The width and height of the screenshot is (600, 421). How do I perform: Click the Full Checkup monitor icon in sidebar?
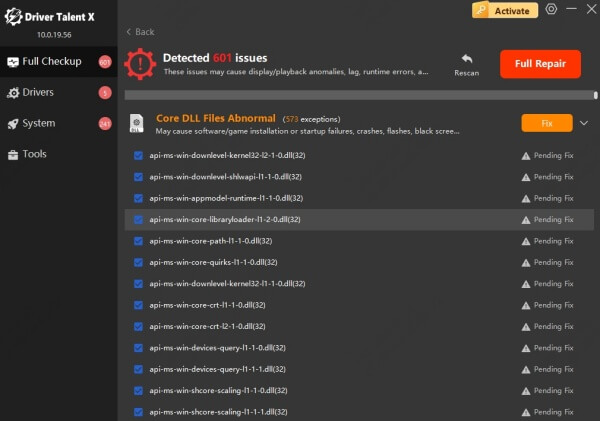point(13,62)
